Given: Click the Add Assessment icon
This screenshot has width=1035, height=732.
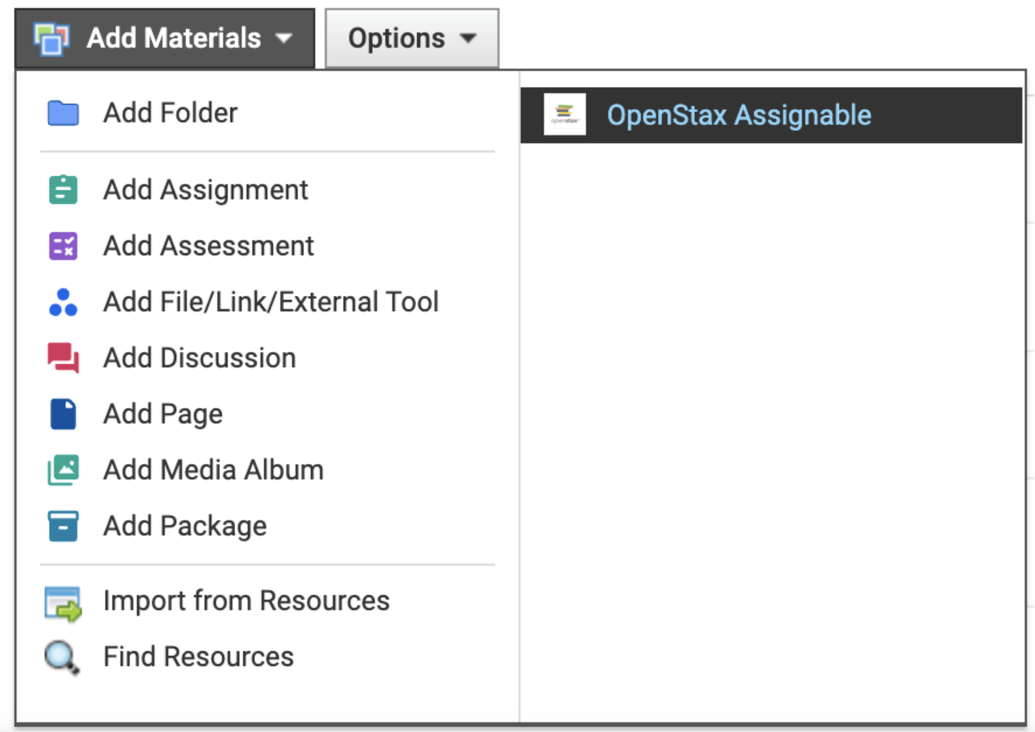Looking at the screenshot, I should (x=62, y=246).
